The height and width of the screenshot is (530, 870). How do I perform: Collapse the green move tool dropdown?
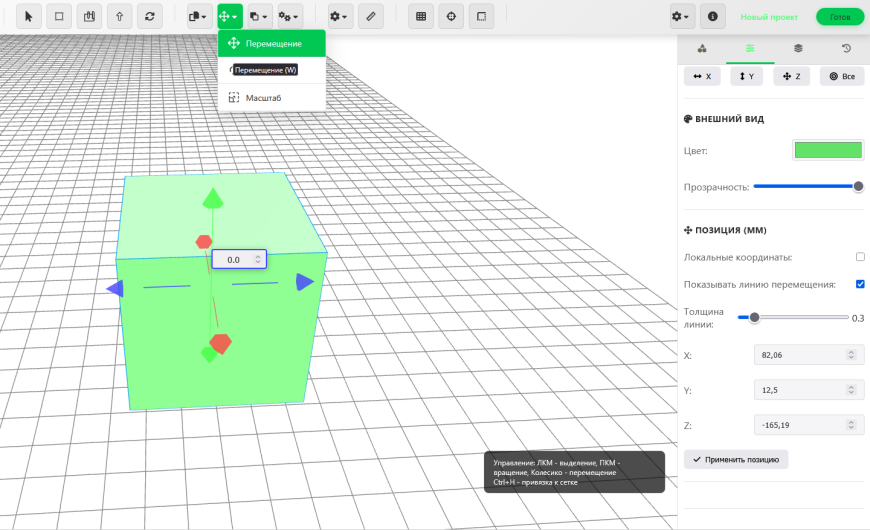[x=230, y=17]
